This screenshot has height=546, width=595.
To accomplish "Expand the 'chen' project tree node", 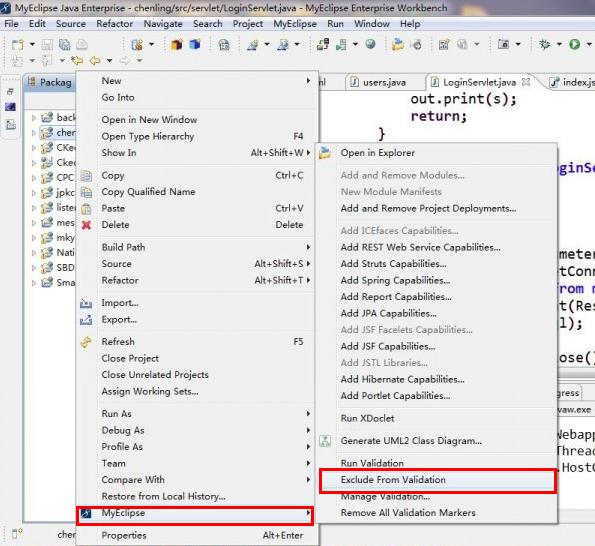I will click(x=33, y=133).
